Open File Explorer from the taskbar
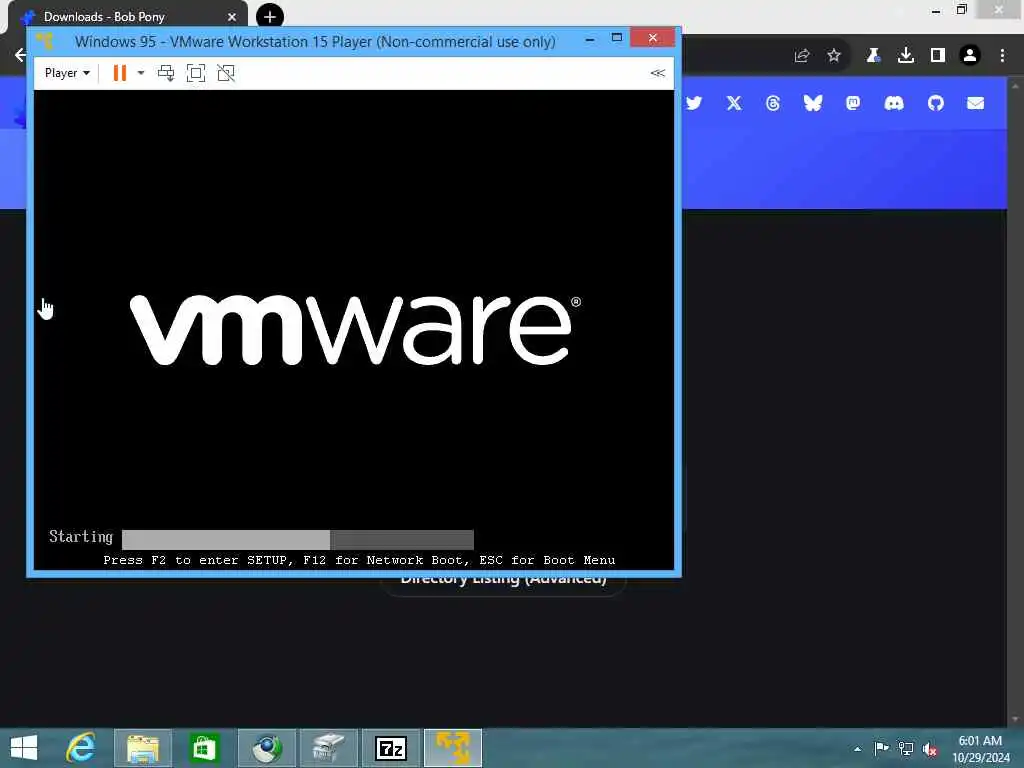 (x=142, y=748)
